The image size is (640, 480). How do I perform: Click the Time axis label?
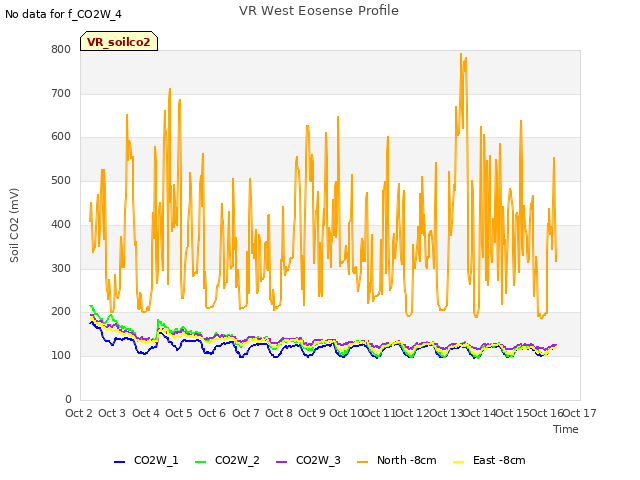[566, 429]
